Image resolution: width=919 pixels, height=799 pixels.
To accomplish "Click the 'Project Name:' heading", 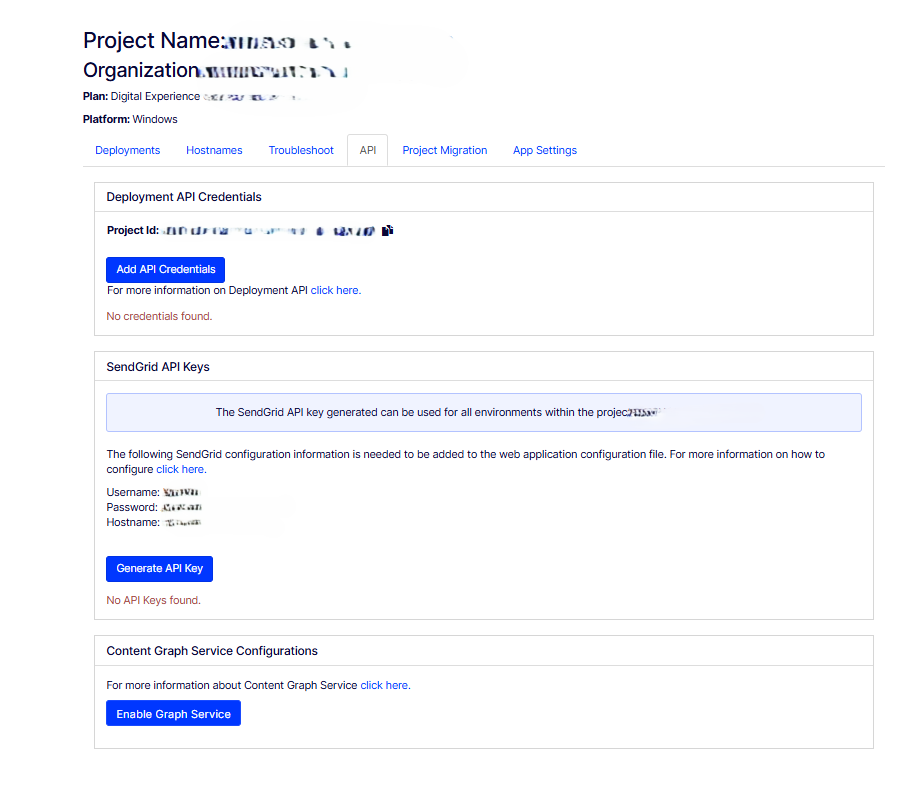I will 152,40.
